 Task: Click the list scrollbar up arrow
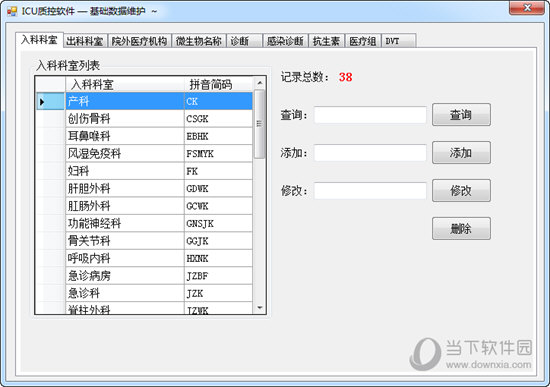click(260, 83)
